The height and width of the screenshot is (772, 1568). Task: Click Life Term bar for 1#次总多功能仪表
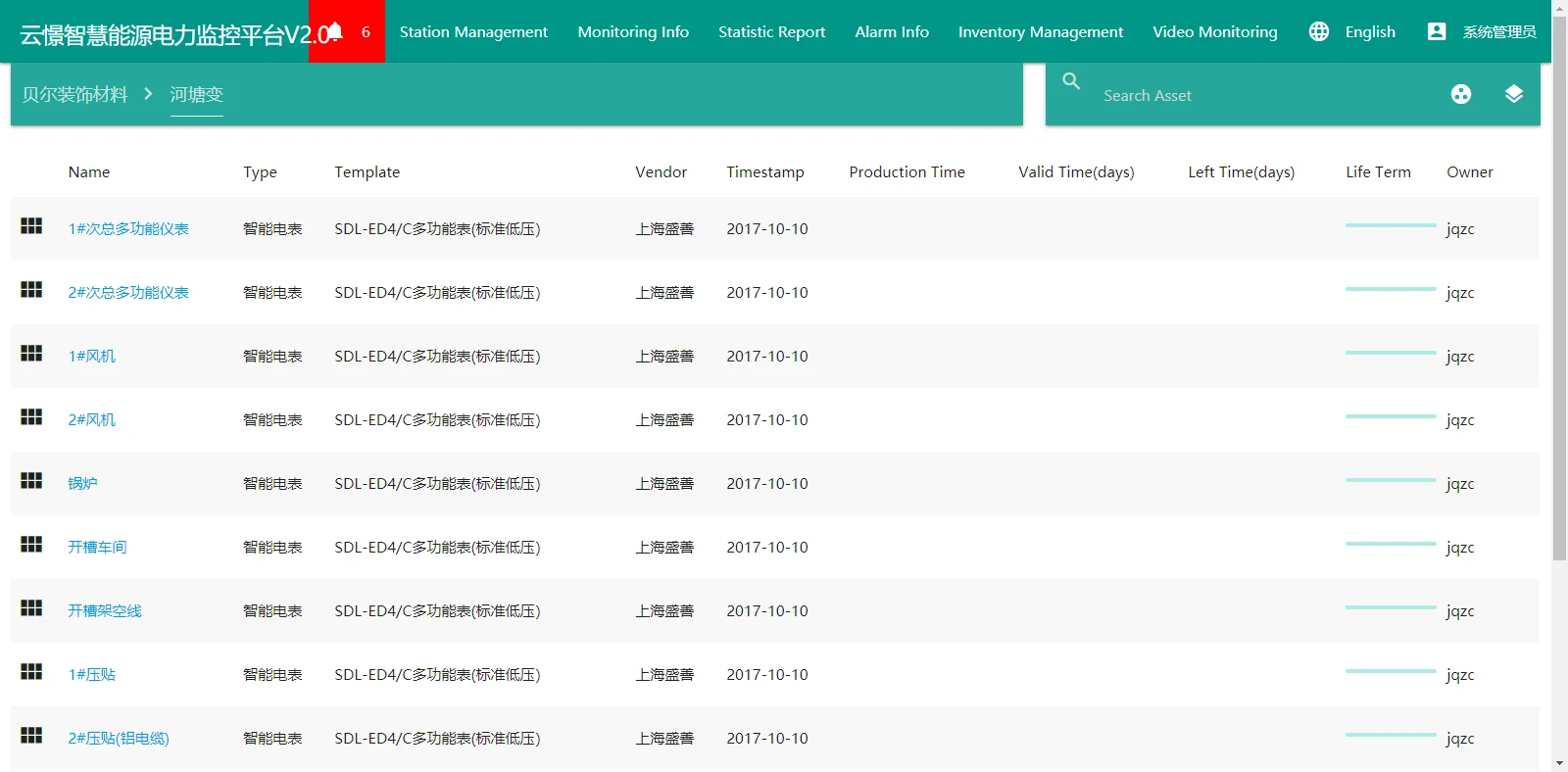(x=1391, y=225)
